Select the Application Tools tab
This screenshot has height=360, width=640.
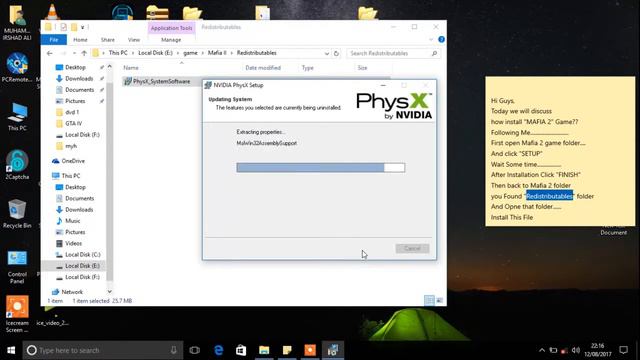click(x=171, y=28)
